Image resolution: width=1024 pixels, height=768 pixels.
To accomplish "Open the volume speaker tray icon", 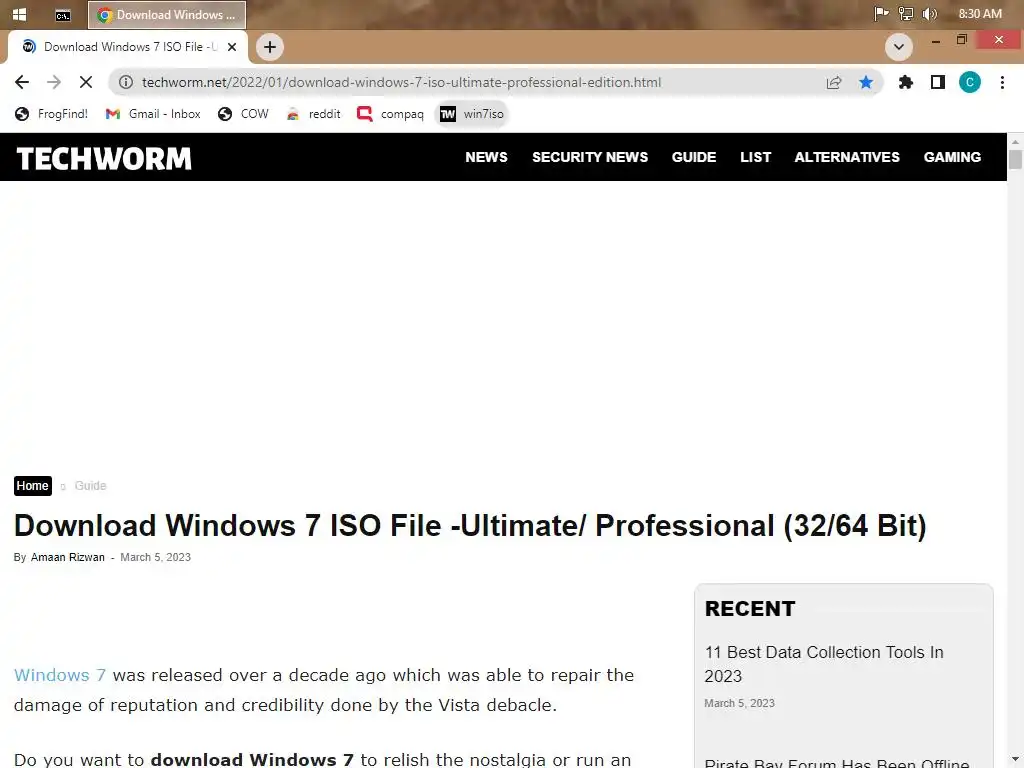I will 929,14.
